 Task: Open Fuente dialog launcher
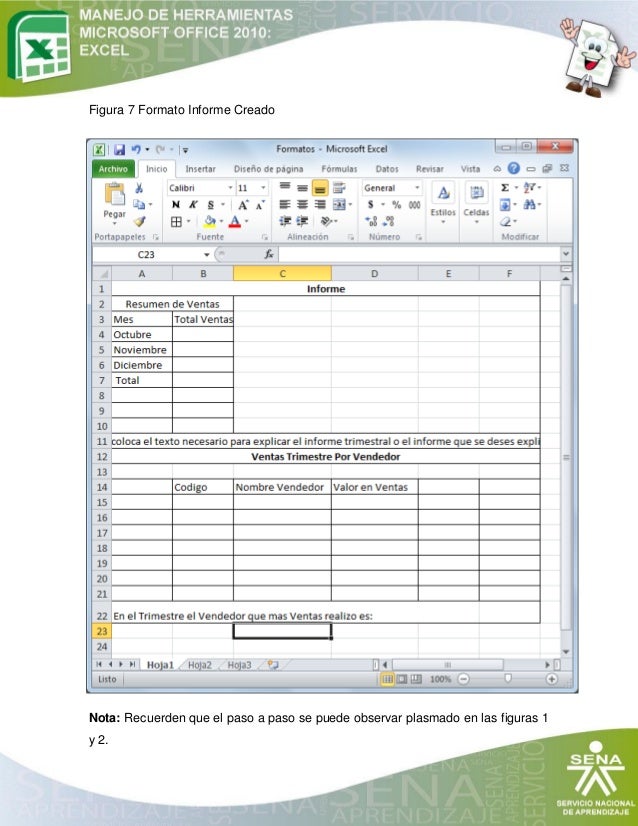[x=264, y=237]
